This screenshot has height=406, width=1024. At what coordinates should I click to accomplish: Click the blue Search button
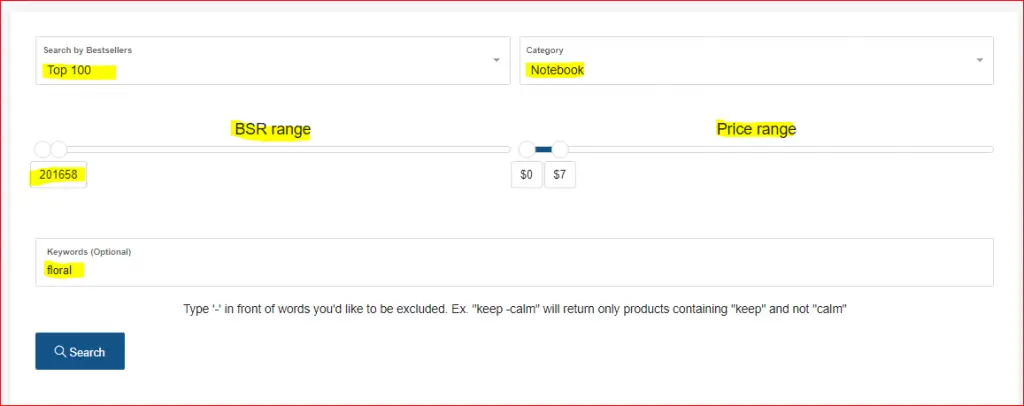pyautogui.click(x=80, y=351)
